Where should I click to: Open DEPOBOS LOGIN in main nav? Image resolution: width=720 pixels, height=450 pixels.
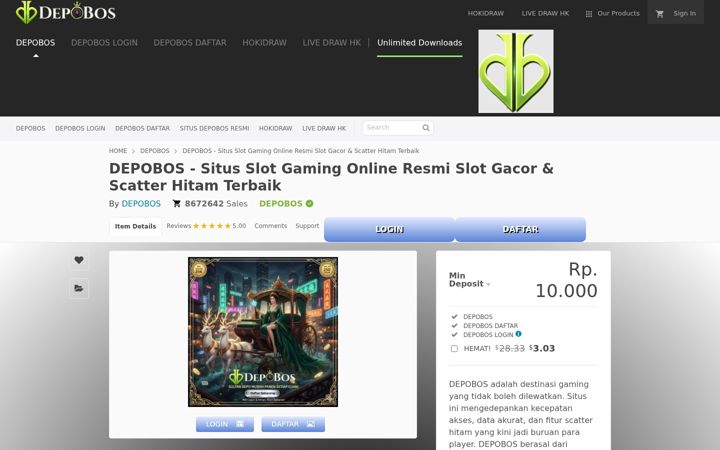click(x=104, y=43)
